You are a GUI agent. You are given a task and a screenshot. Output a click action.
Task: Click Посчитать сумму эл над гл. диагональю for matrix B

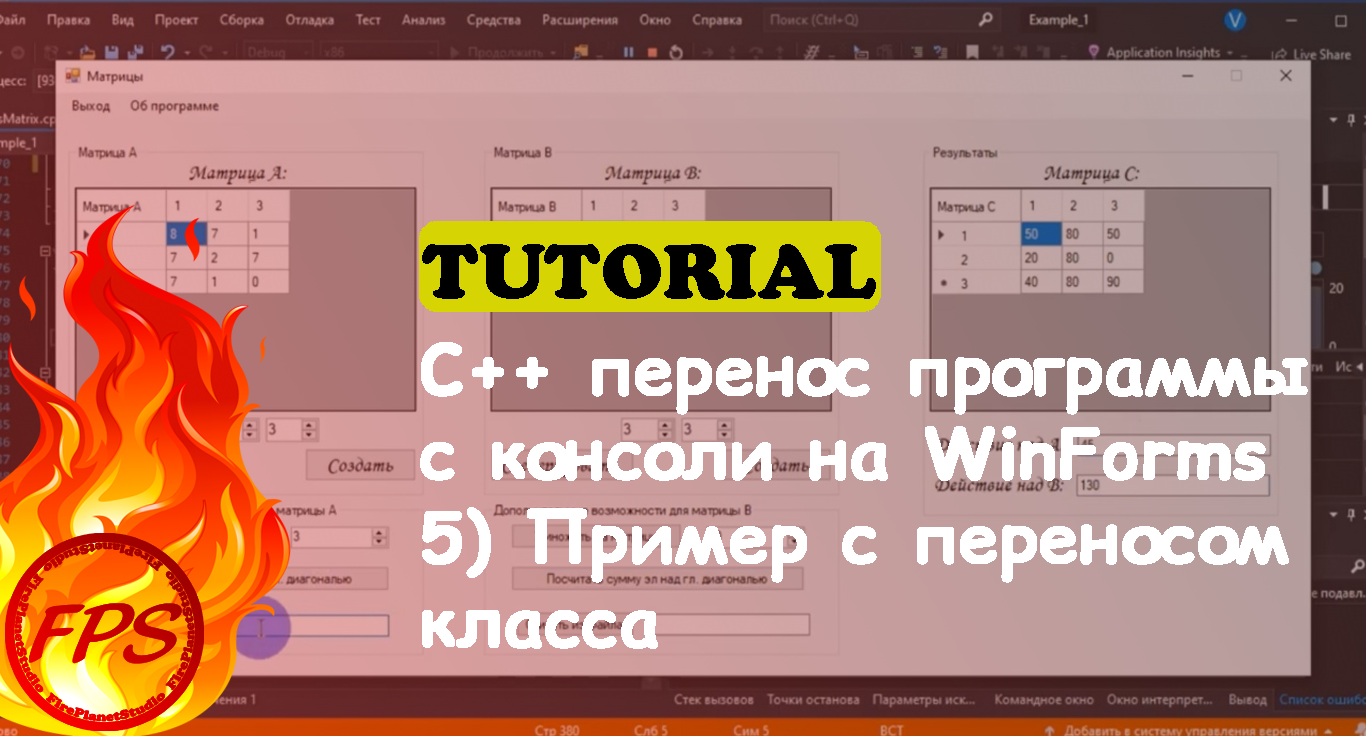658,579
